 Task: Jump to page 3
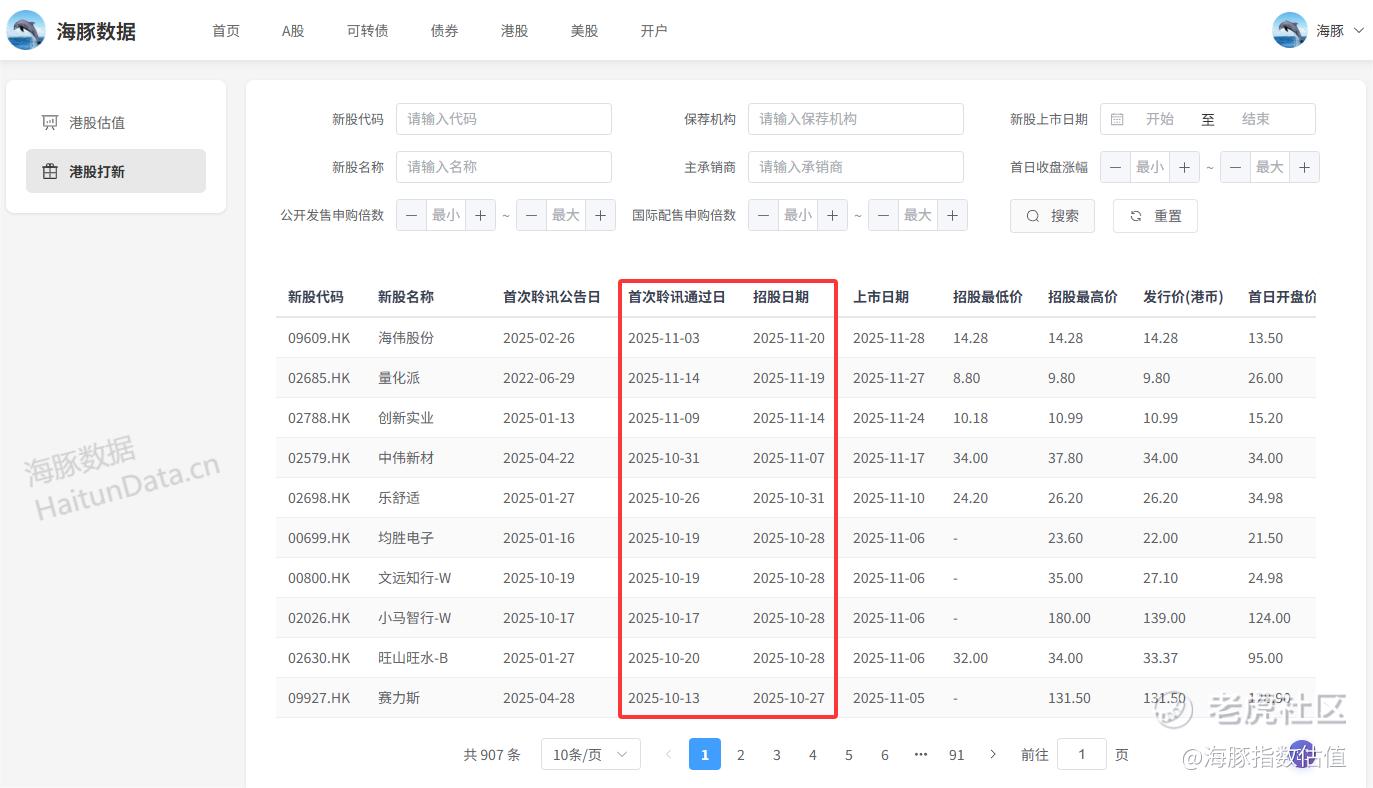click(x=777, y=755)
